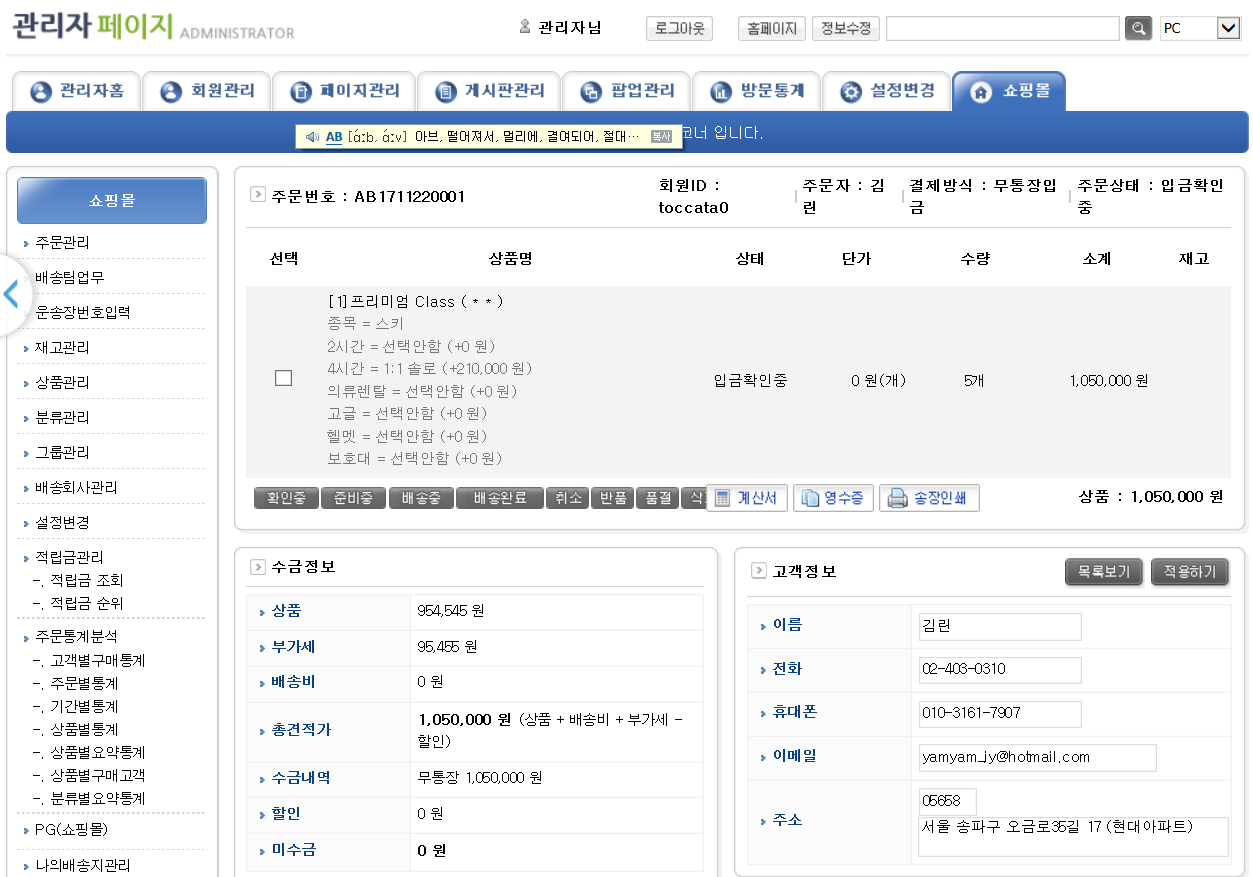1253x877 pixels.
Task: Click the speaker icon in dictionary tooltip
Action: (x=312, y=137)
